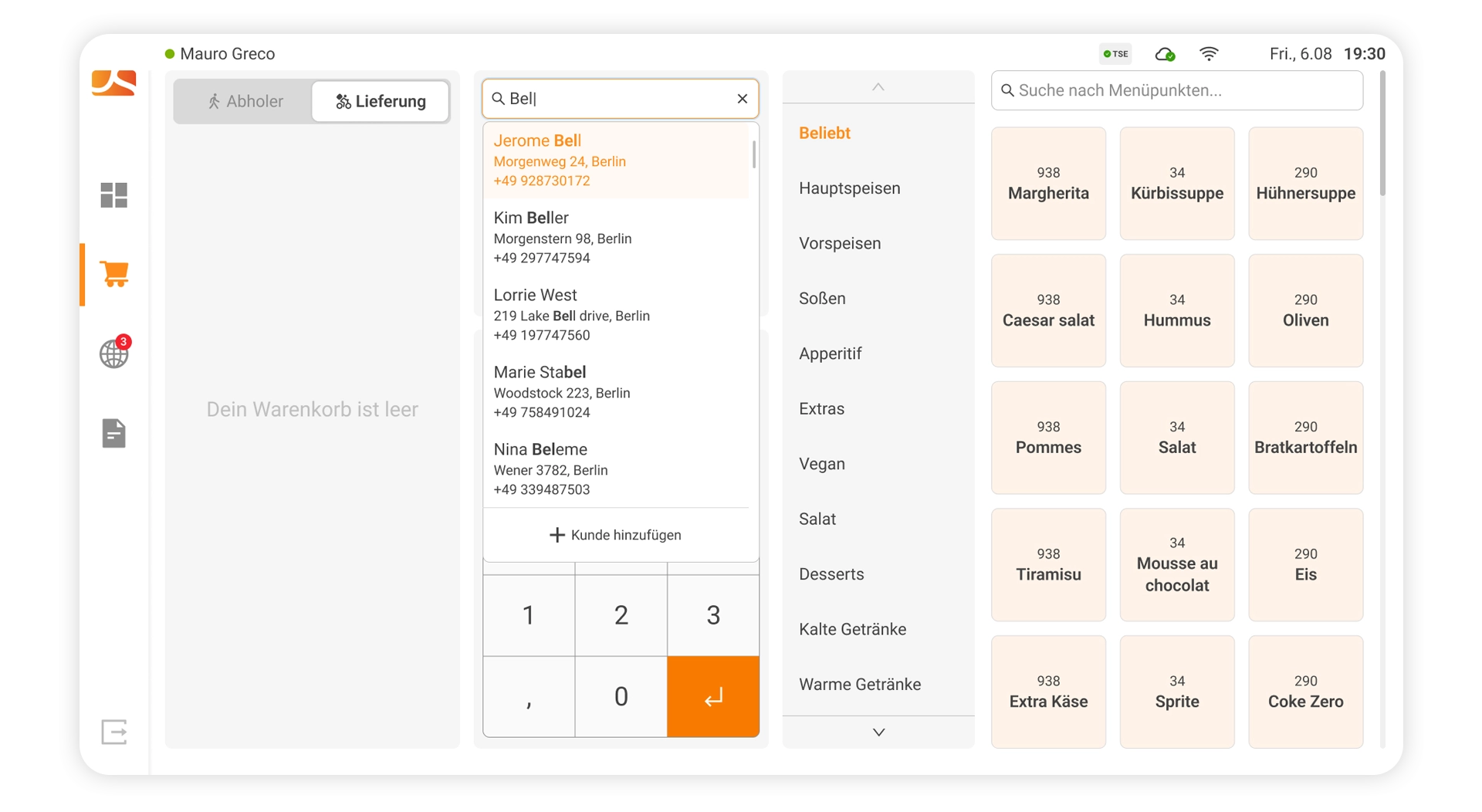Switch order type to Lieferung

pyautogui.click(x=381, y=101)
